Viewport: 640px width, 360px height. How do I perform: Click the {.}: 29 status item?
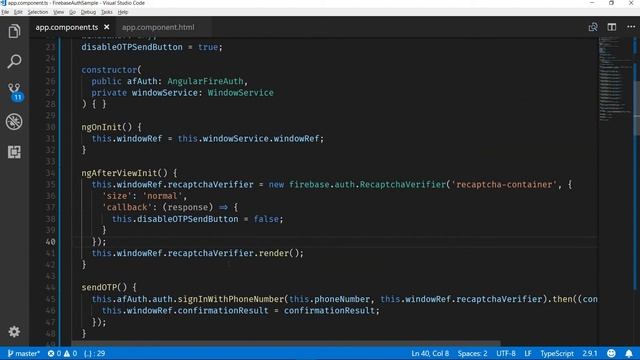(x=95, y=353)
